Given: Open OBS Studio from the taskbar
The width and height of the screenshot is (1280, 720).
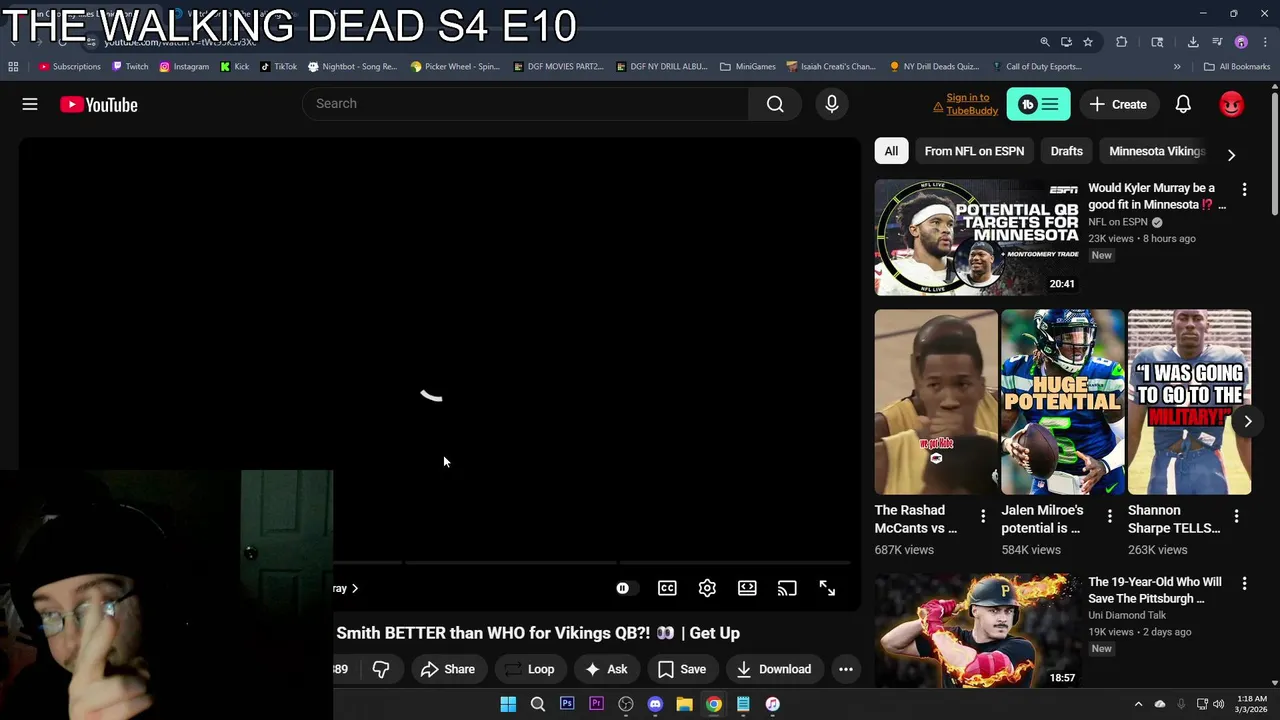Looking at the screenshot, I should pos(626,704).
